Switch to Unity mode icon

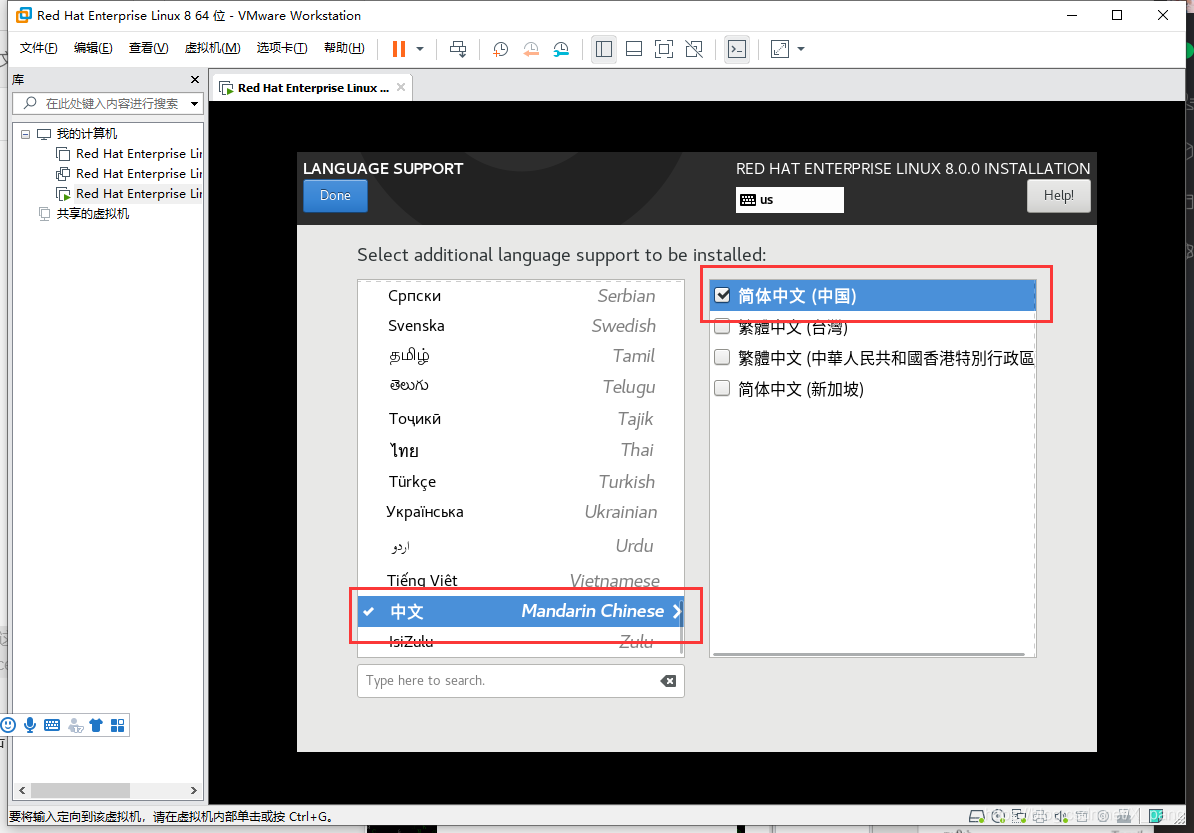(694, 49)
